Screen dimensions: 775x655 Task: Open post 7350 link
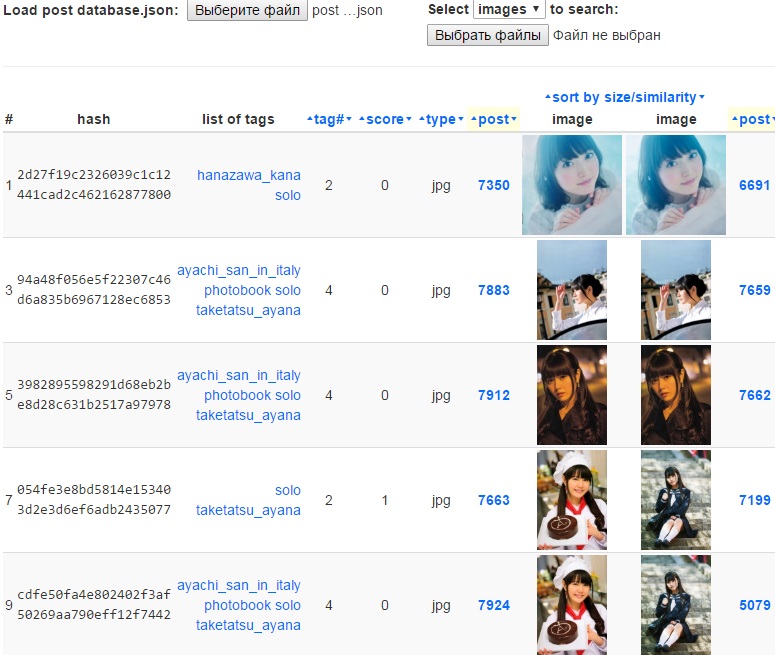click(x=494, y=185)
